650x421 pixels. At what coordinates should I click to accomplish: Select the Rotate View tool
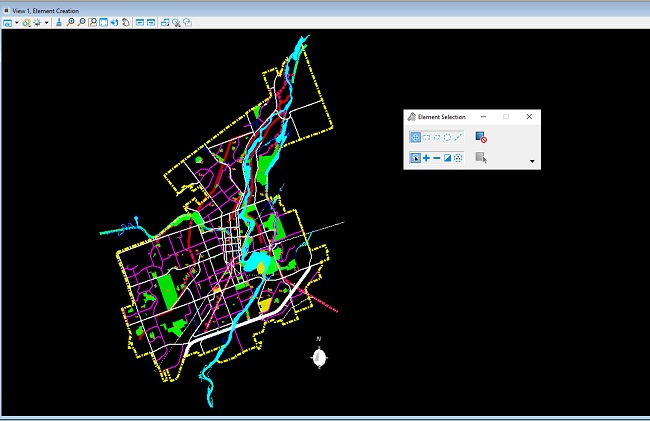pyautogui.click(x=115, y=22)
